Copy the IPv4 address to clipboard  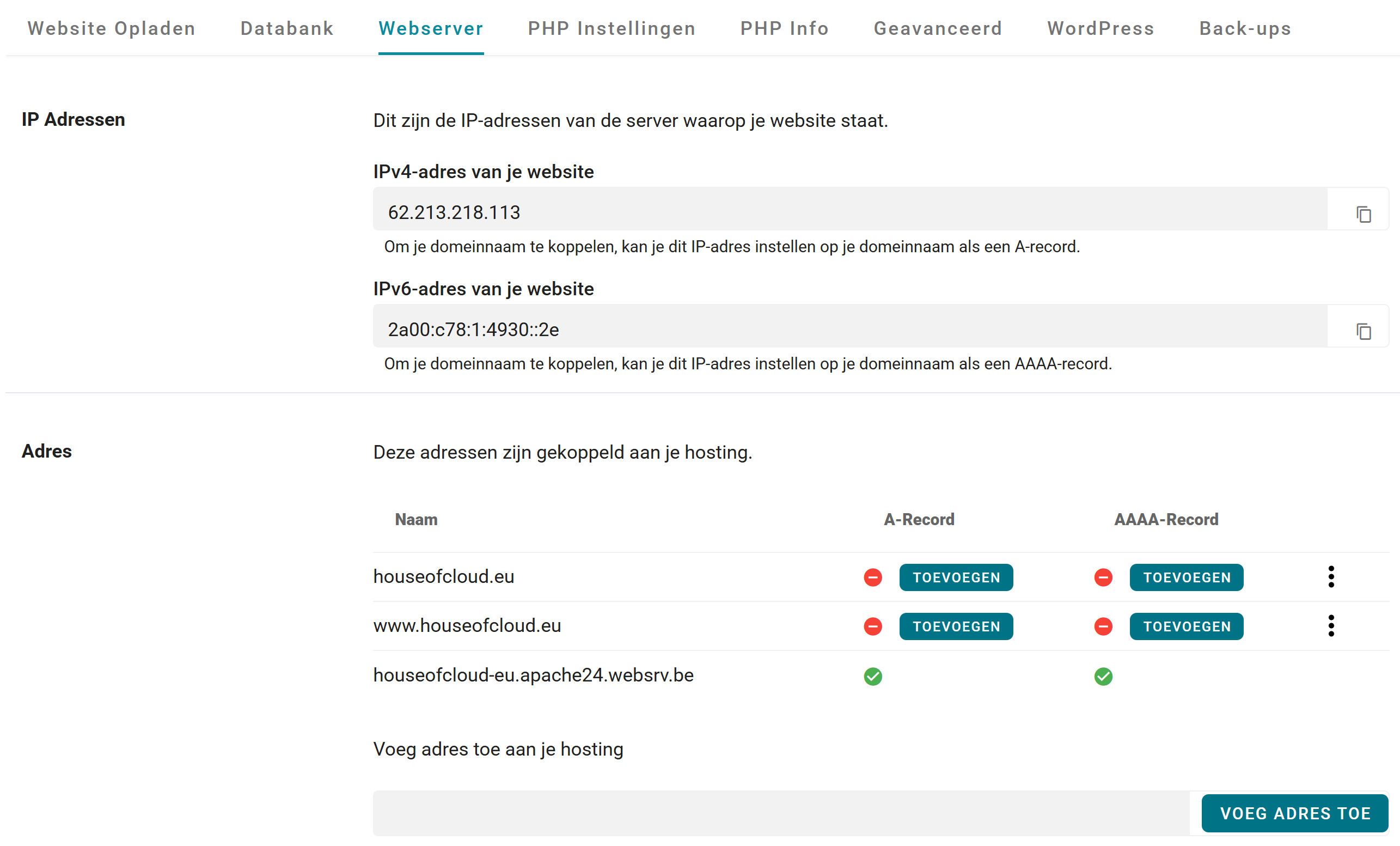point(1363,214)
